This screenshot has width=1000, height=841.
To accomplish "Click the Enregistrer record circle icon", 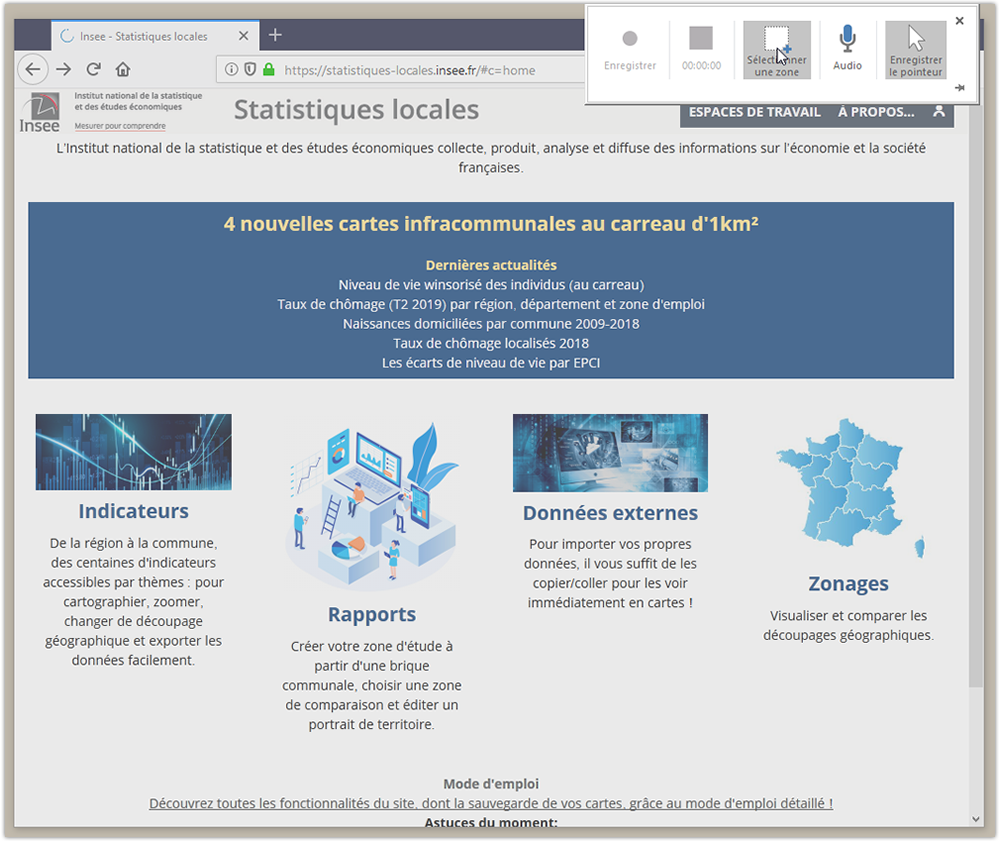I will 630,38.
